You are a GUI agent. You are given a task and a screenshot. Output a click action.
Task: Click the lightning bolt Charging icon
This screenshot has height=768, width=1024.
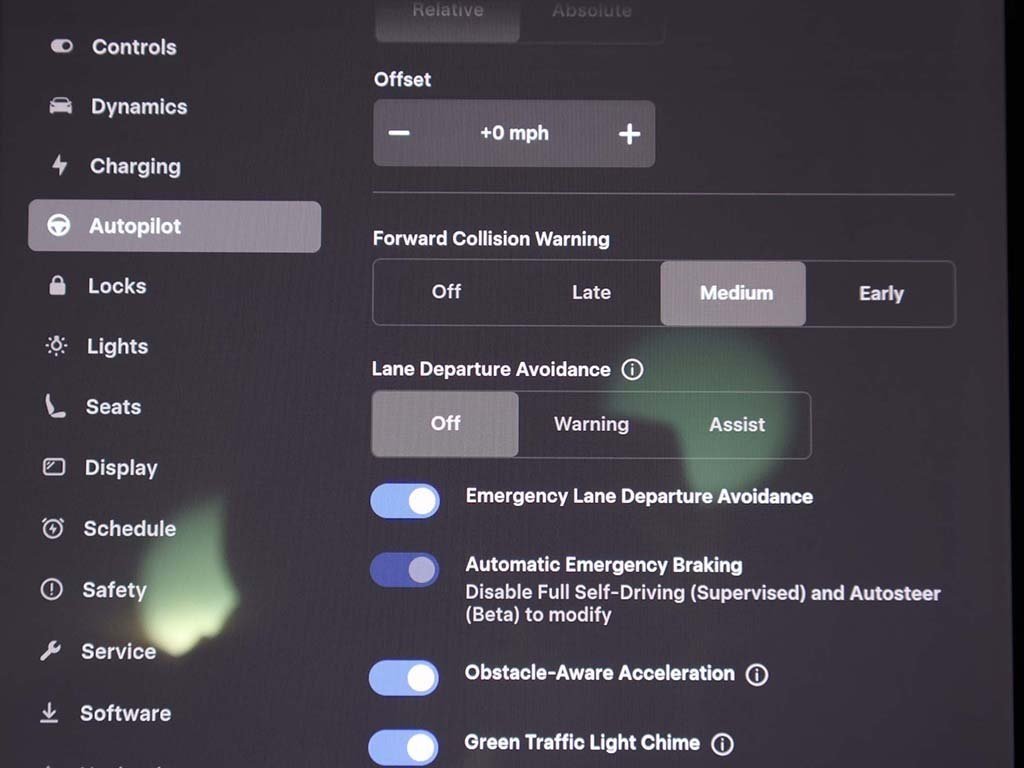60,166
